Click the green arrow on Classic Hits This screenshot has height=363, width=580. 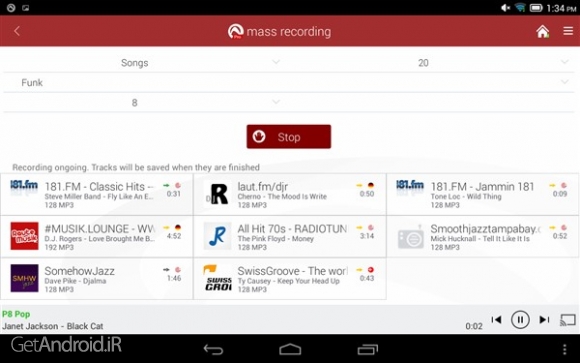(x=166, y=185)
